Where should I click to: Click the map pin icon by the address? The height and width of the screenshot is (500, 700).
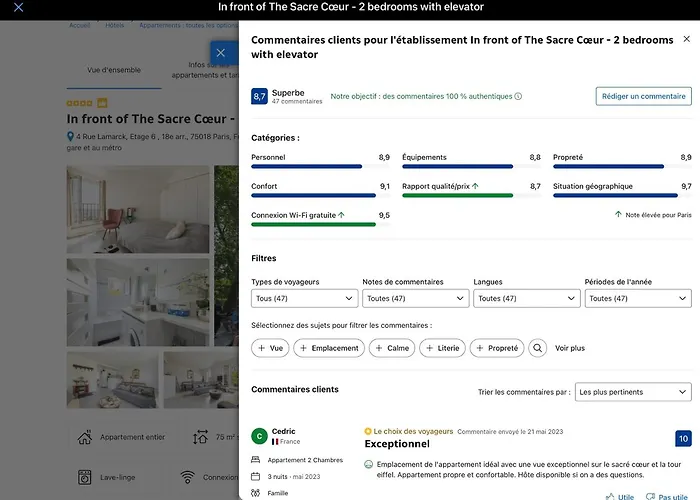[70, 136]
